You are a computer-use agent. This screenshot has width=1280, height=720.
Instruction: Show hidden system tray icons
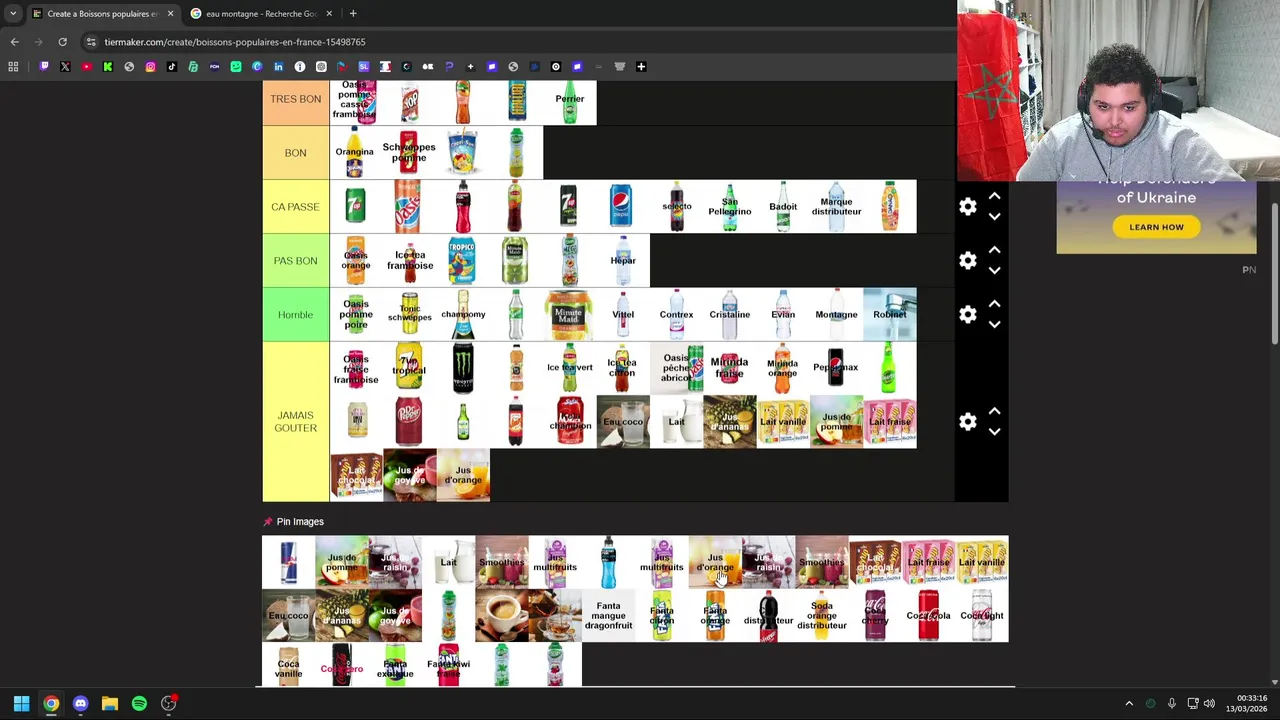[x=1129, y=704]
